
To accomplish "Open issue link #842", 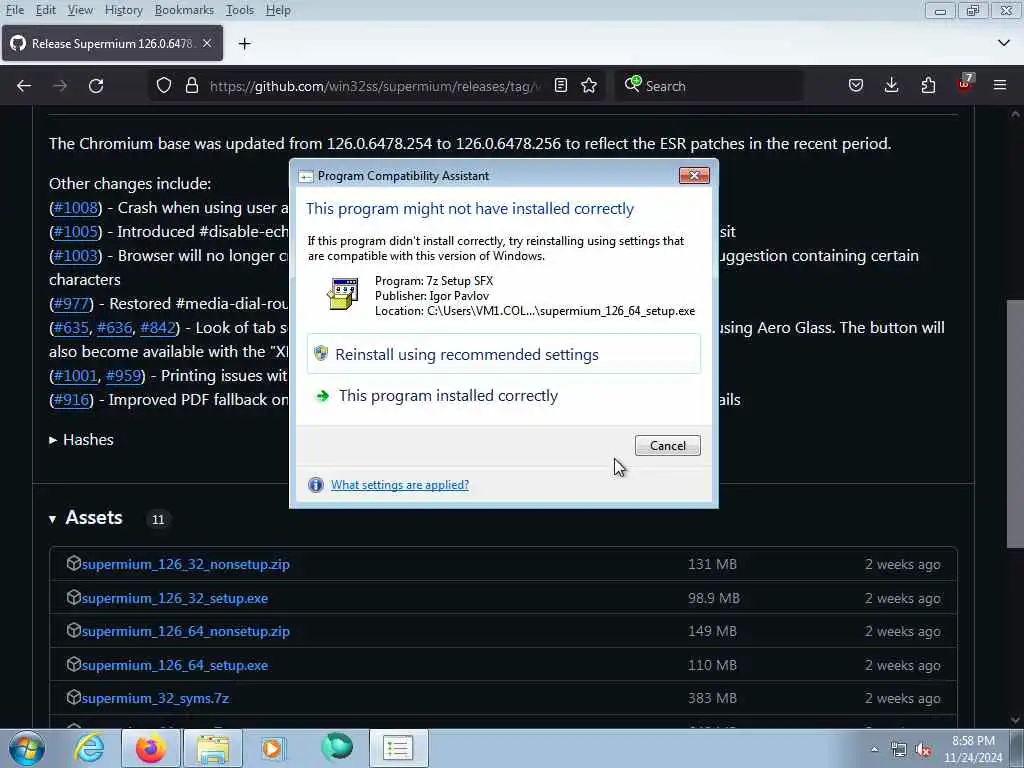I will (x=158, y=328).
